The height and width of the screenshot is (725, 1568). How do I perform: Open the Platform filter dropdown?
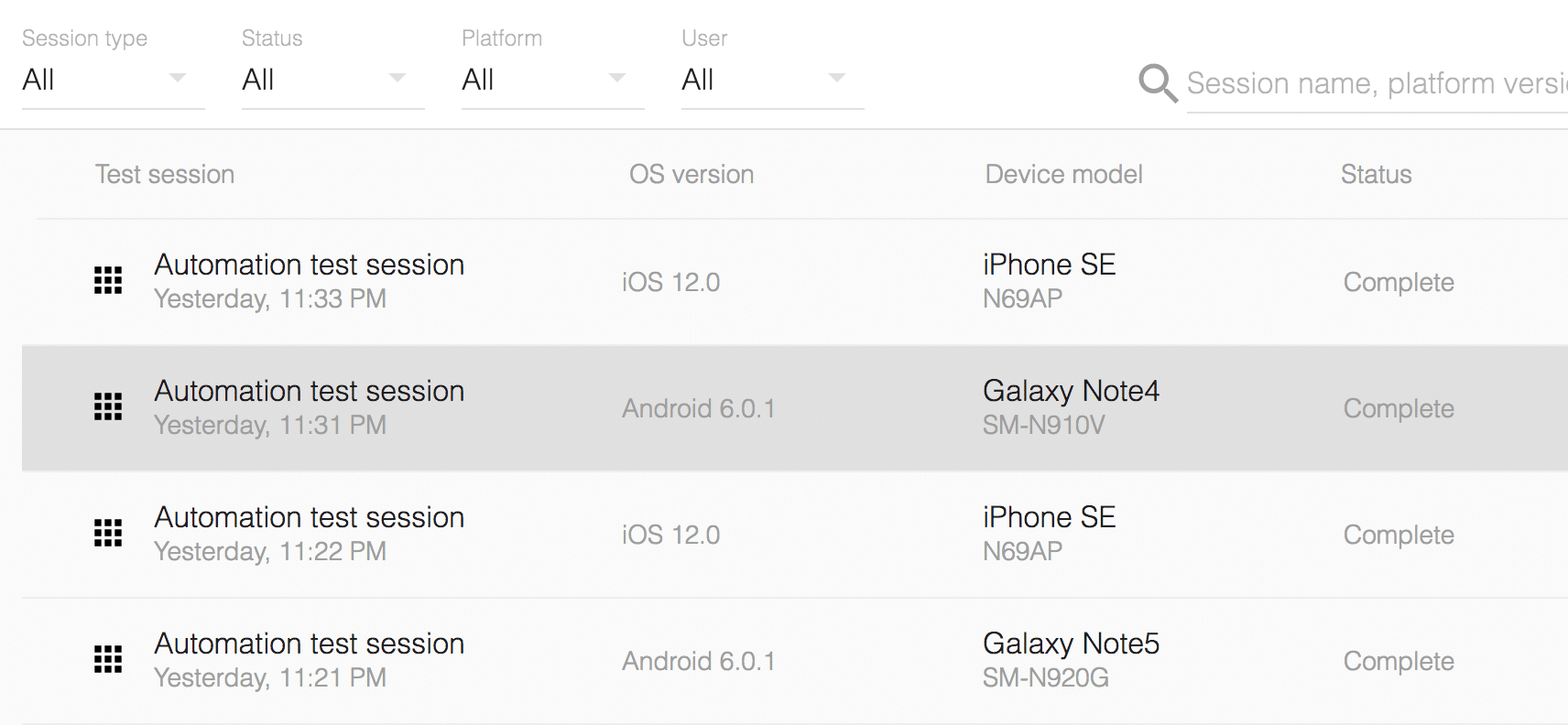pyautogui.click(x=552, y=80)
